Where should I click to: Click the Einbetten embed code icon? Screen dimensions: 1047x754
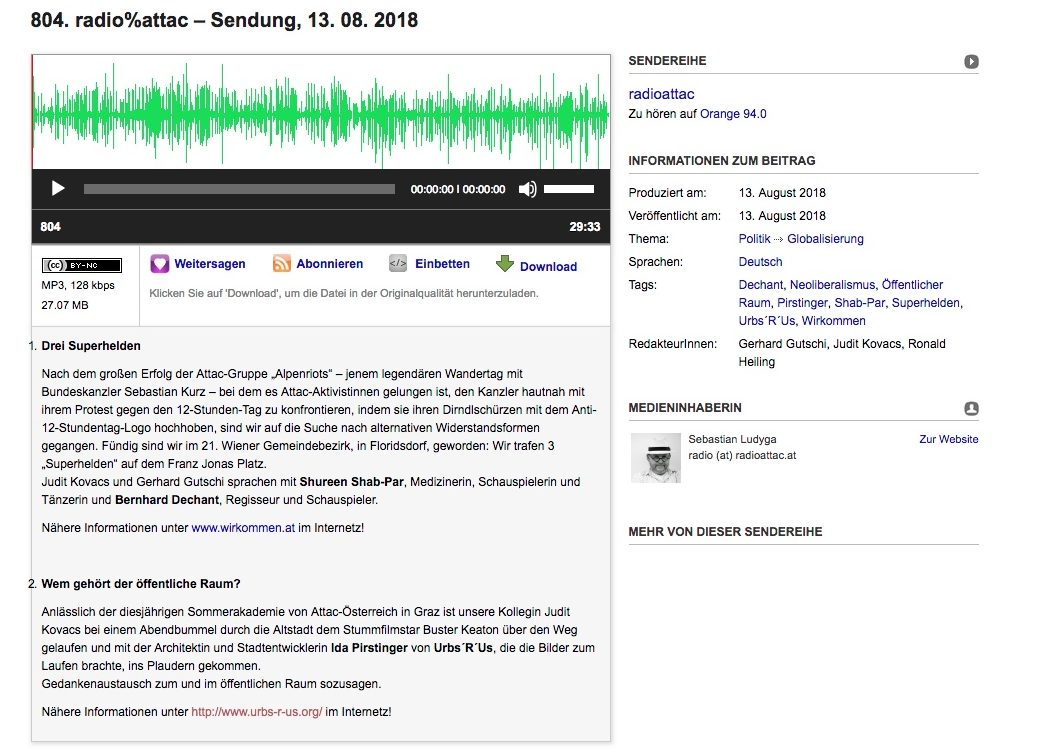point(398,264)
